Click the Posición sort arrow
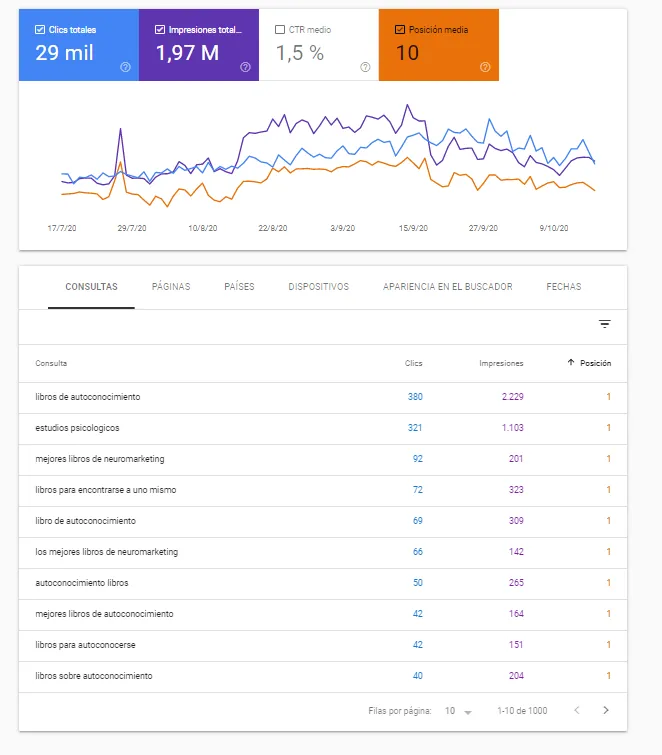Viewport: 662px width, 755px height. point(571,362)
